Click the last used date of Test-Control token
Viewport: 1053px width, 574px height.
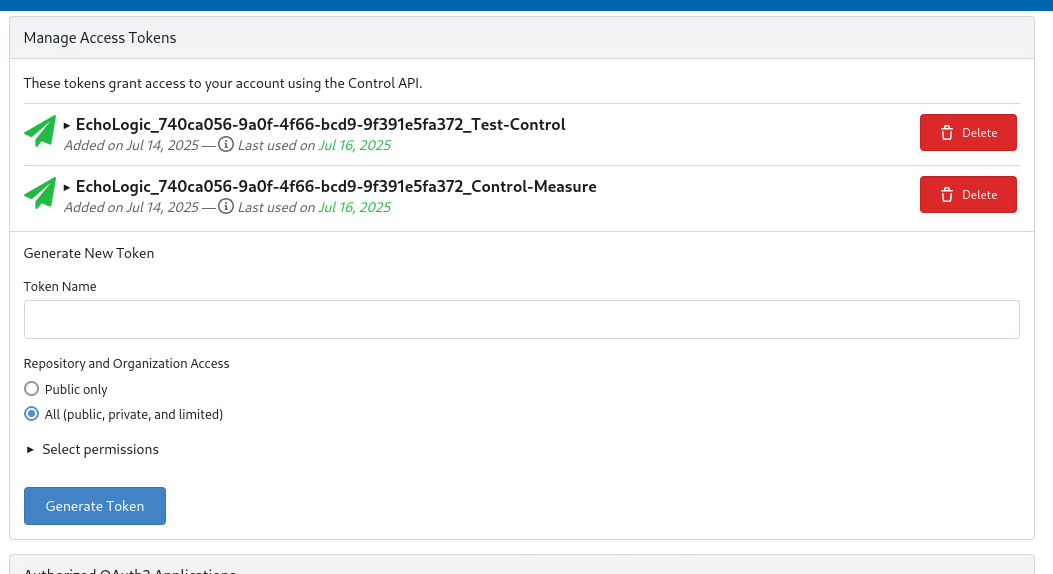(355, 145)
